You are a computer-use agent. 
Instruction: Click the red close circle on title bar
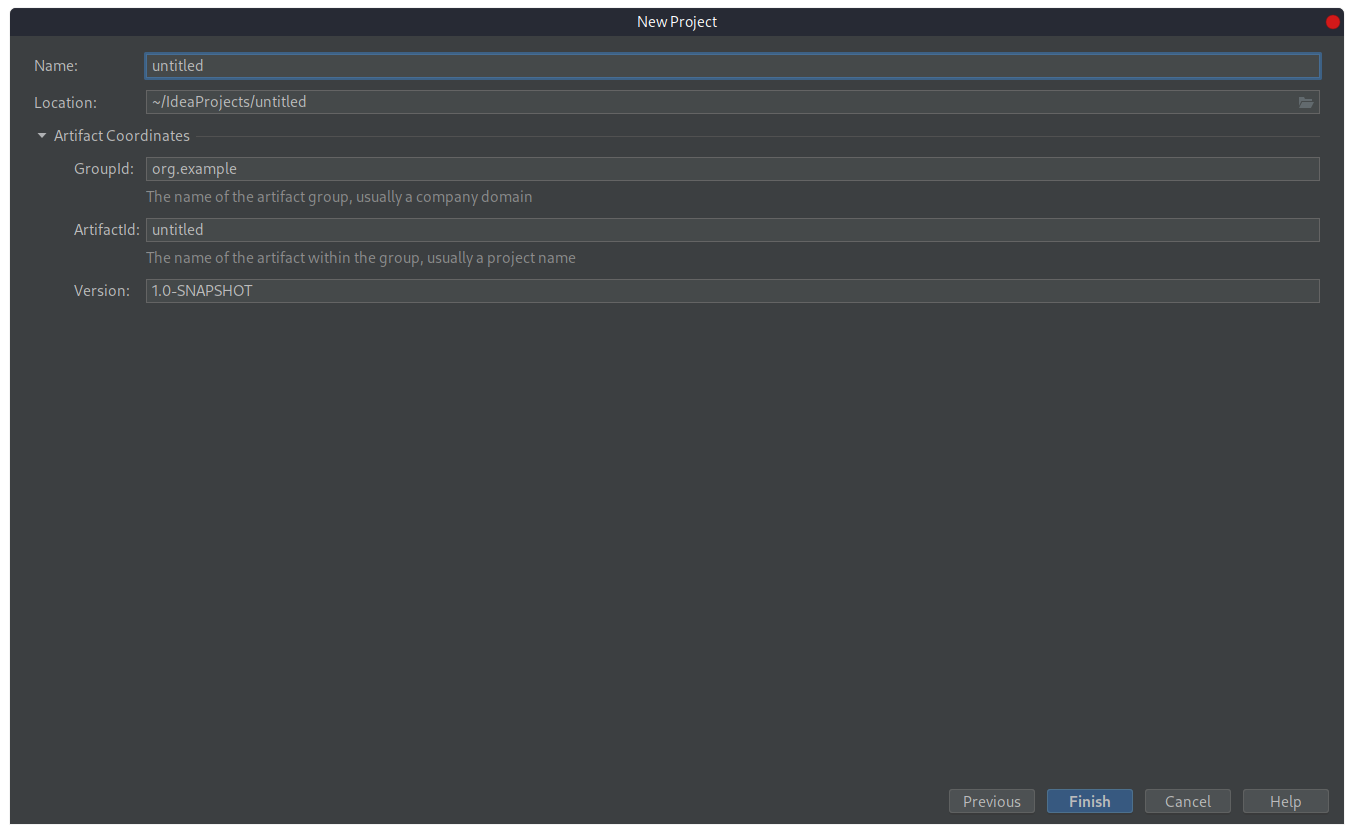[1333, 21]
